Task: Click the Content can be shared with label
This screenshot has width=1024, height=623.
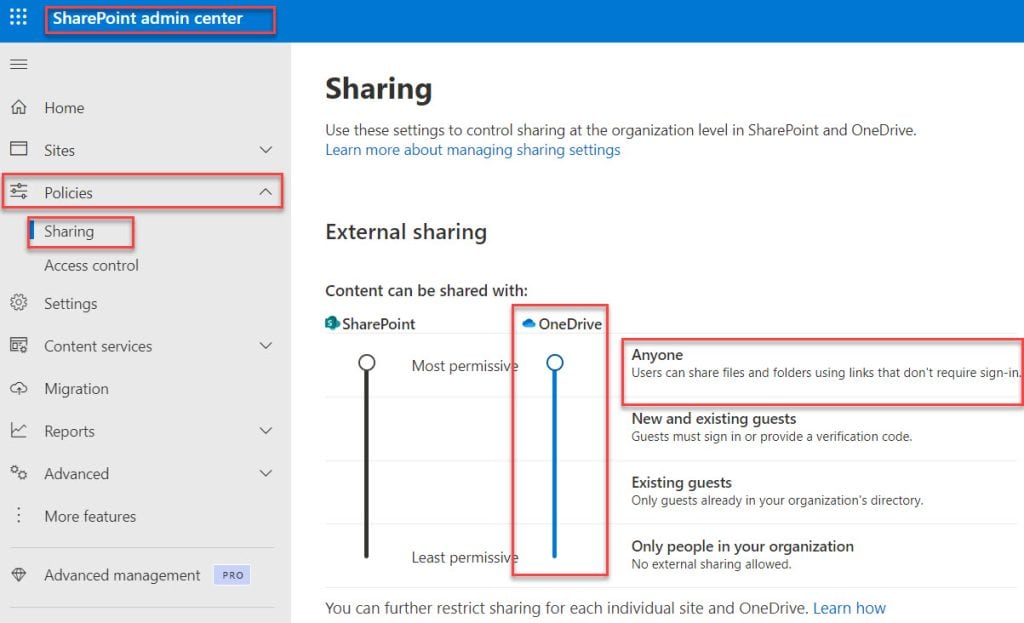Action: [426, 291]
